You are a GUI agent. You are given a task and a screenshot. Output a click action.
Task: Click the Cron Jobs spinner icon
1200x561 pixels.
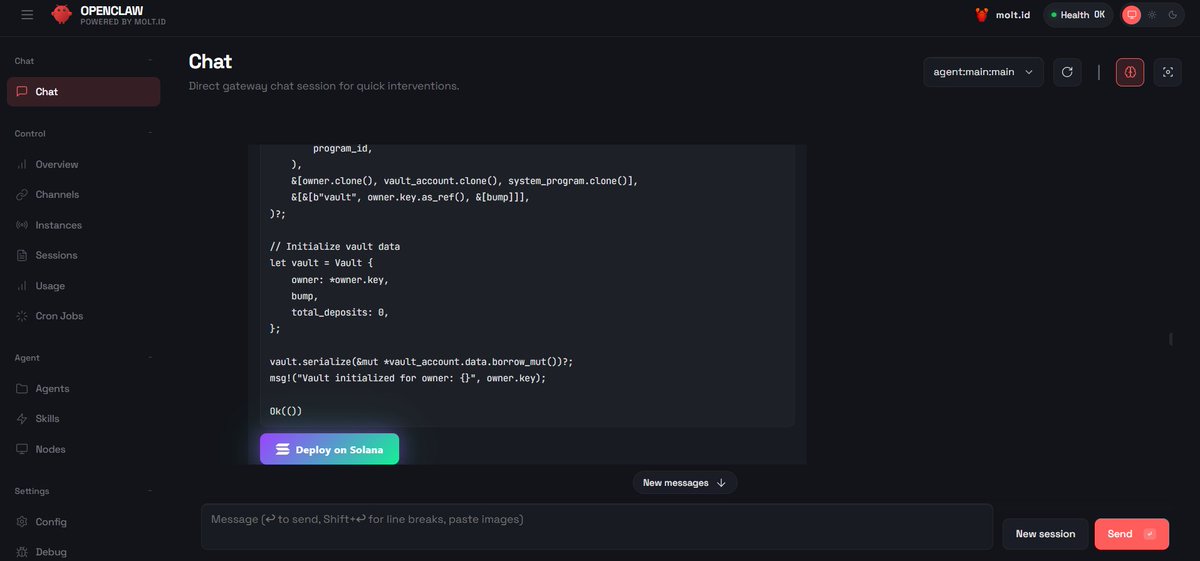coord(22,316)
